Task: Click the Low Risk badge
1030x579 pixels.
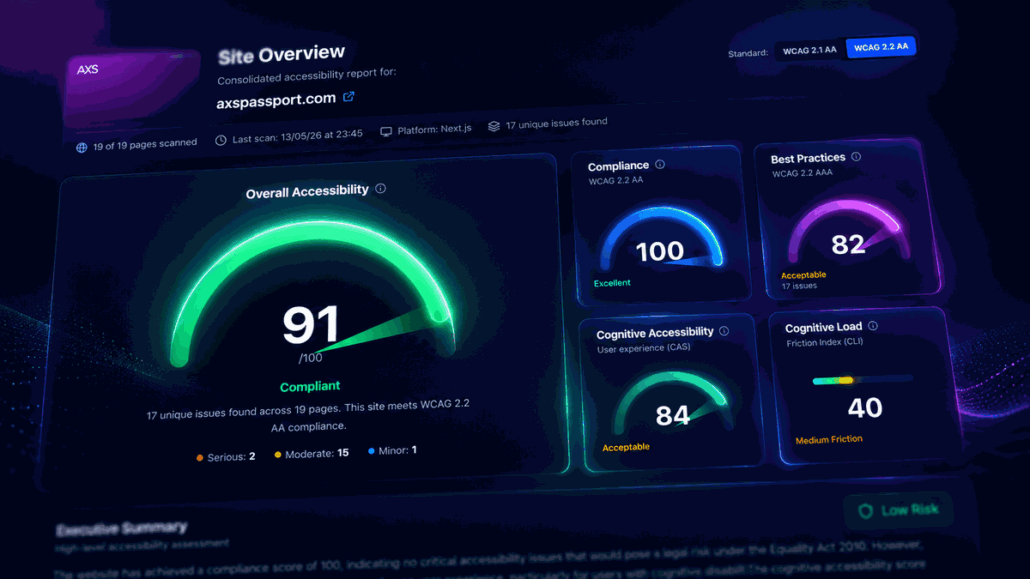Action: point(898,510)
